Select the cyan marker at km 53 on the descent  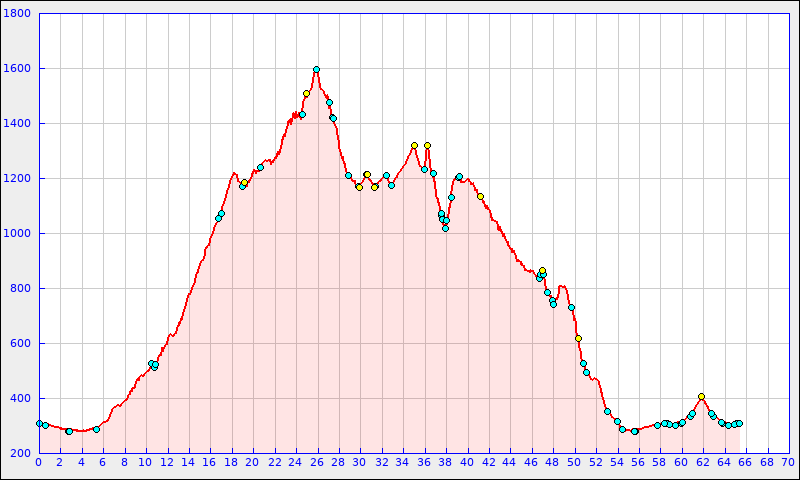point(607,411)
